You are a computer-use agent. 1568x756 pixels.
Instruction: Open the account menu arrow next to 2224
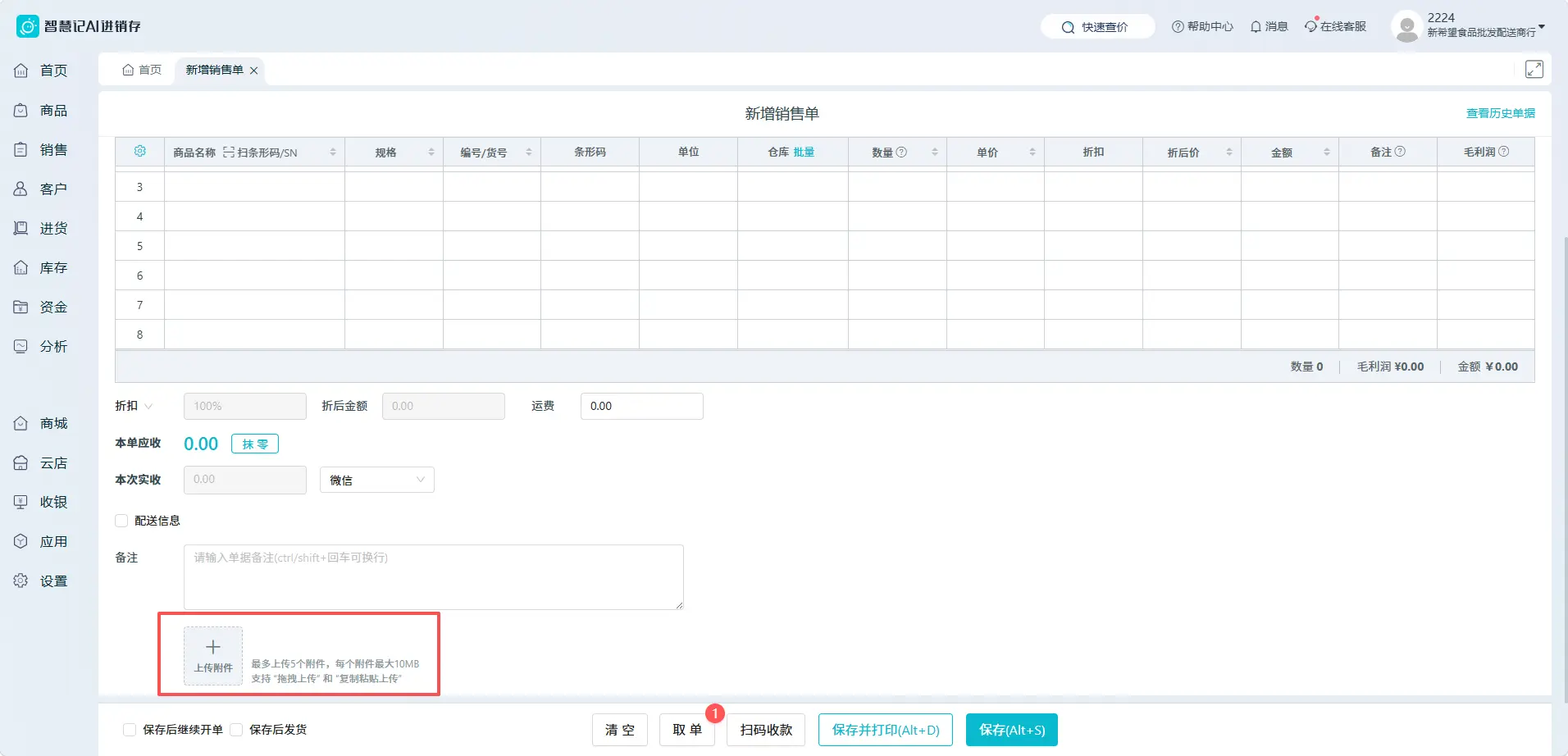(1542, 27)
